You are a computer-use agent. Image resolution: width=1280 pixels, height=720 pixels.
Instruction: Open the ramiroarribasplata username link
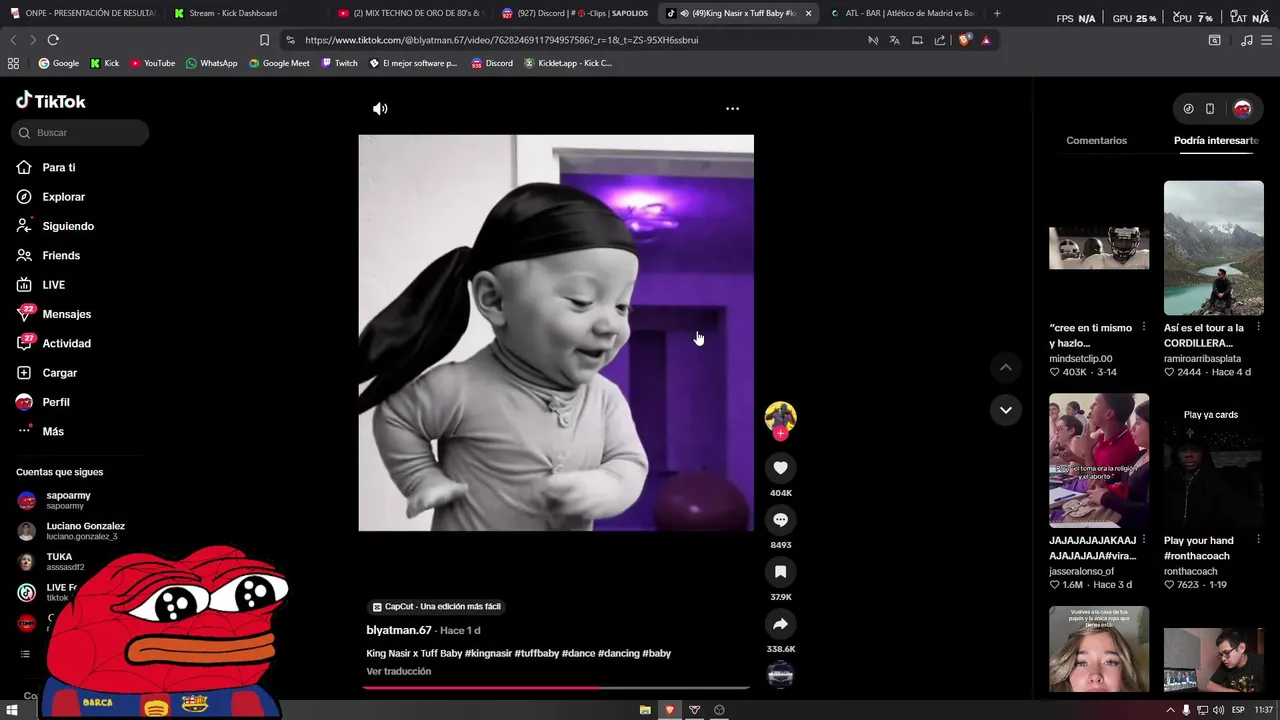[1202, 359]
